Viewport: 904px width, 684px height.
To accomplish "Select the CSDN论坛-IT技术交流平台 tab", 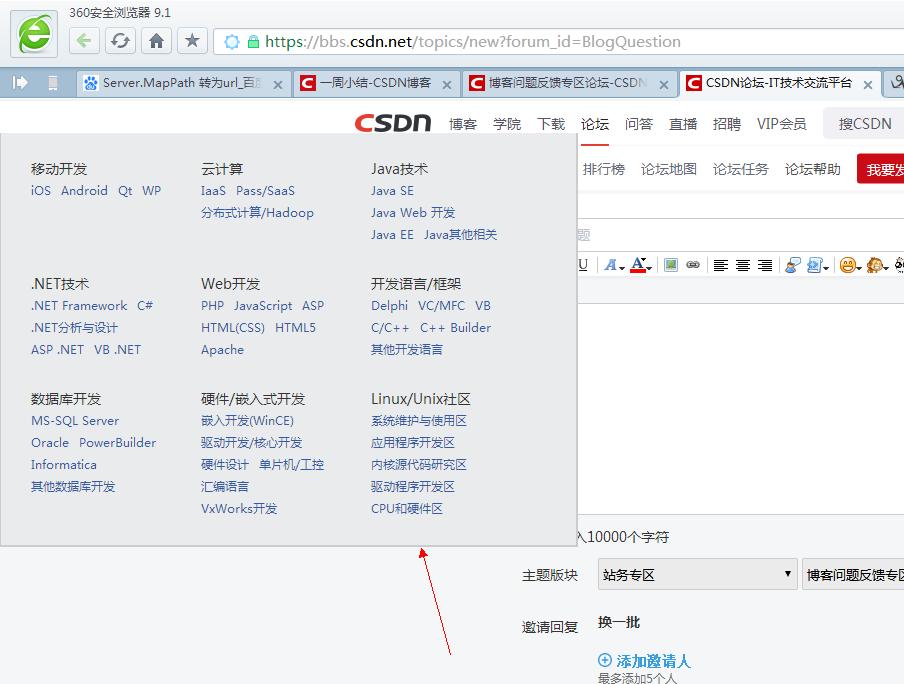I will pos(778,83).
